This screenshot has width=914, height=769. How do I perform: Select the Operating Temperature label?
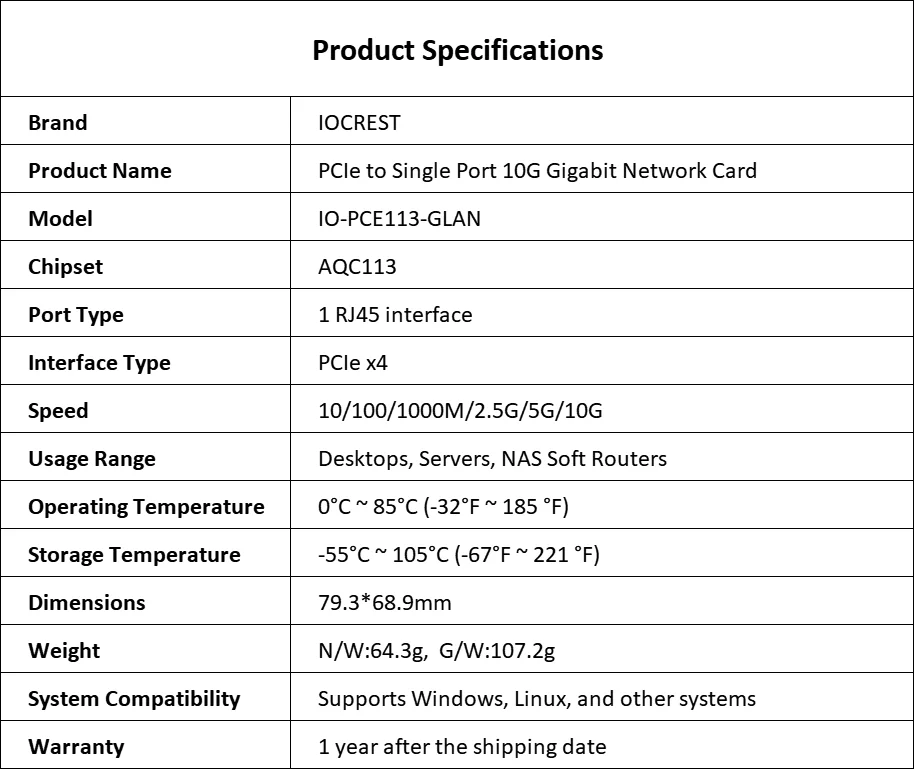(146, 507)
